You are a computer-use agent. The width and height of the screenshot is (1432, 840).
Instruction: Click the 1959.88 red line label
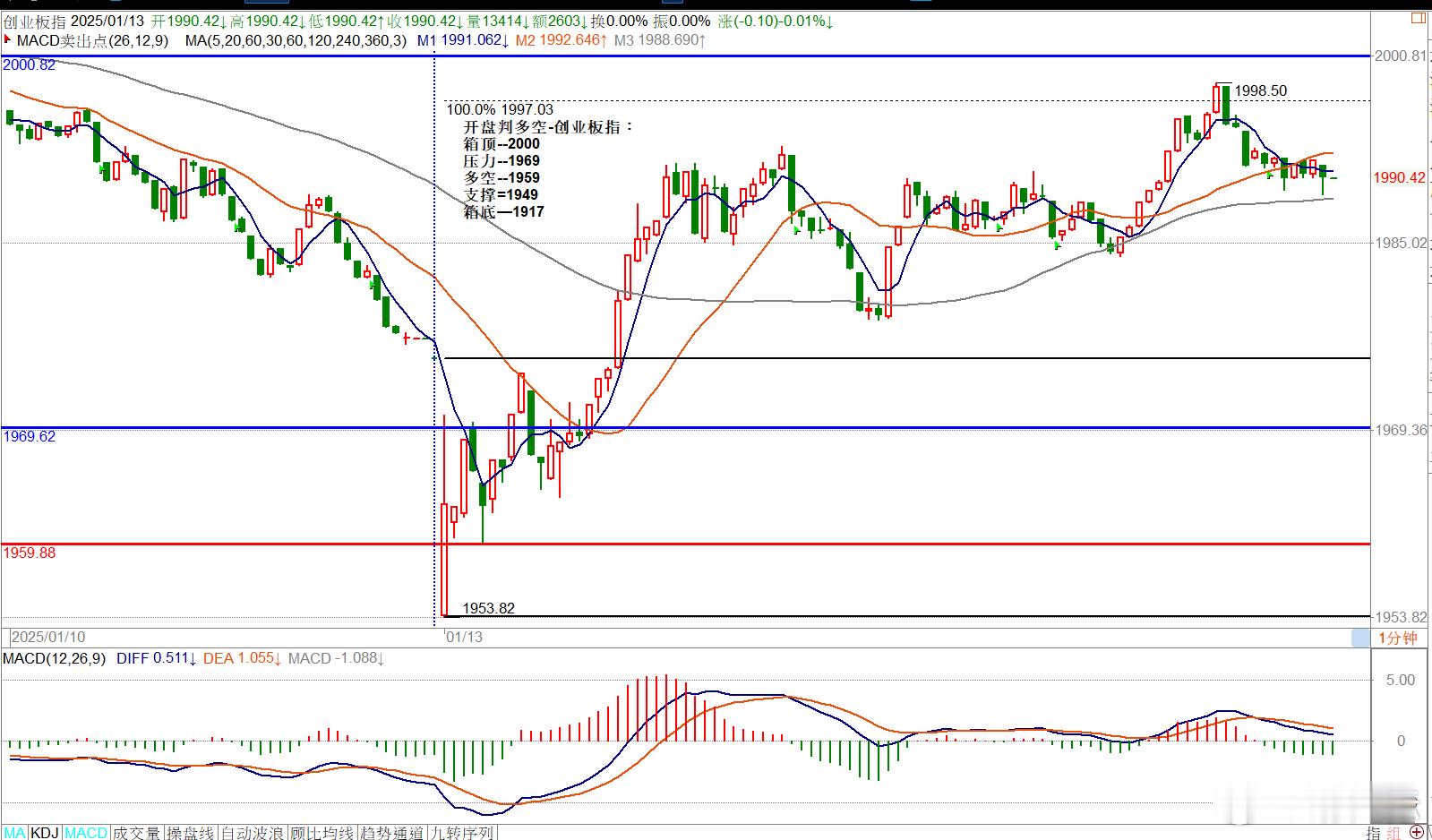coord(30,553)
